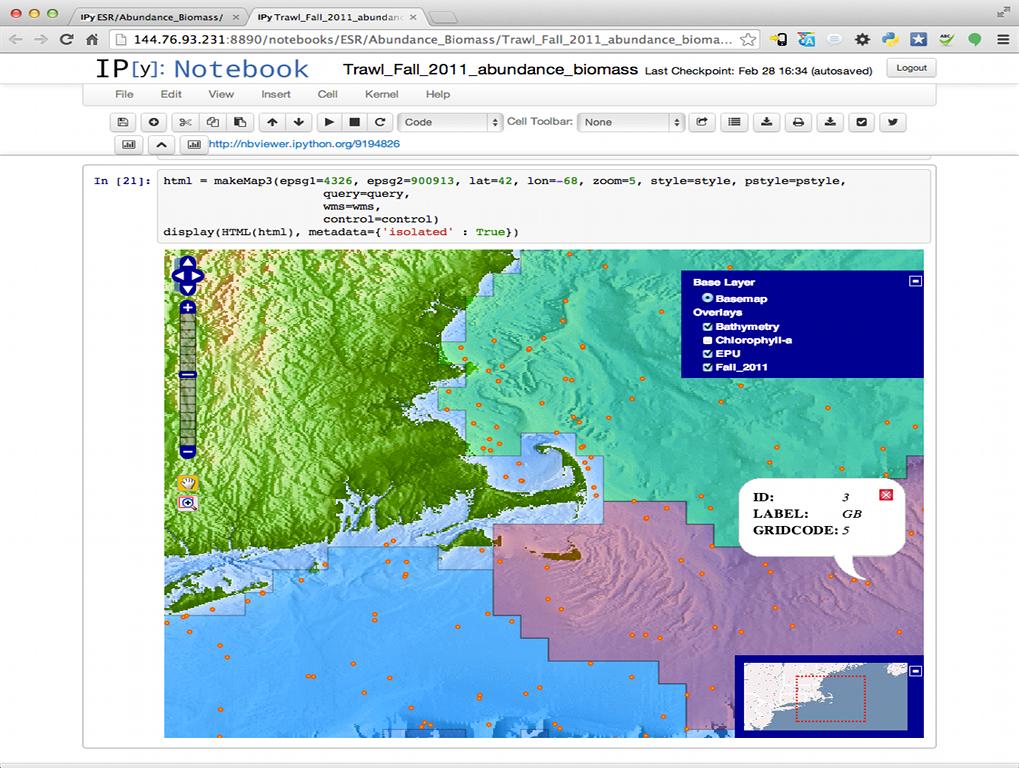Zoom in the map with the plus button
Image resolution: width=1019 pixels, height=768 pixels.
(187, 307)
